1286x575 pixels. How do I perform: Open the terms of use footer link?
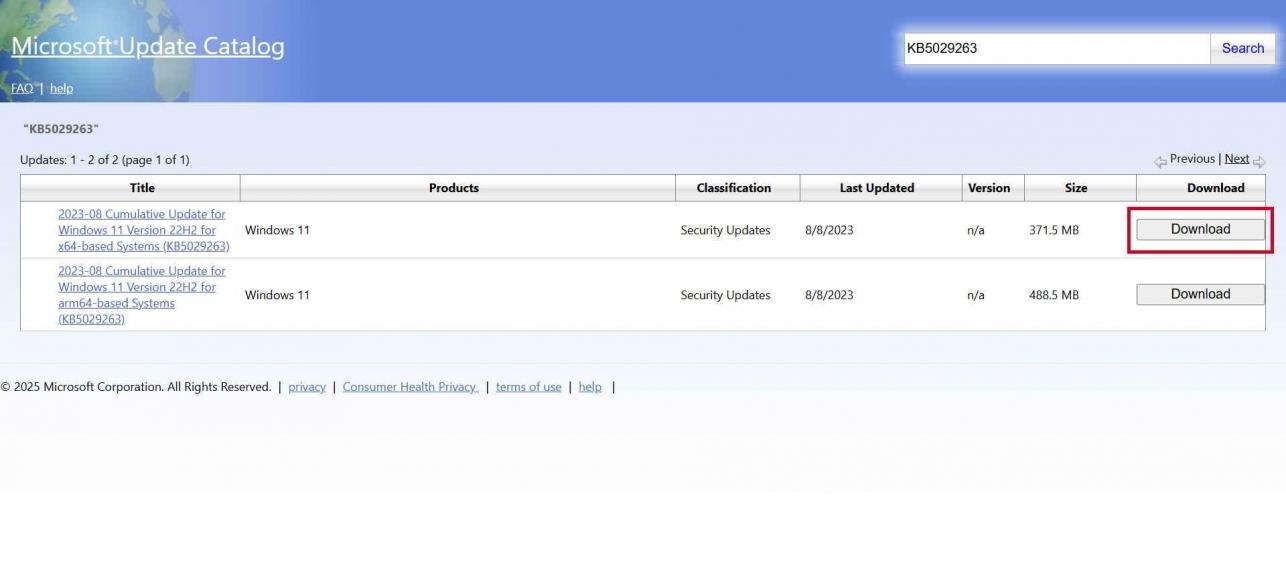tap(528, 387)
